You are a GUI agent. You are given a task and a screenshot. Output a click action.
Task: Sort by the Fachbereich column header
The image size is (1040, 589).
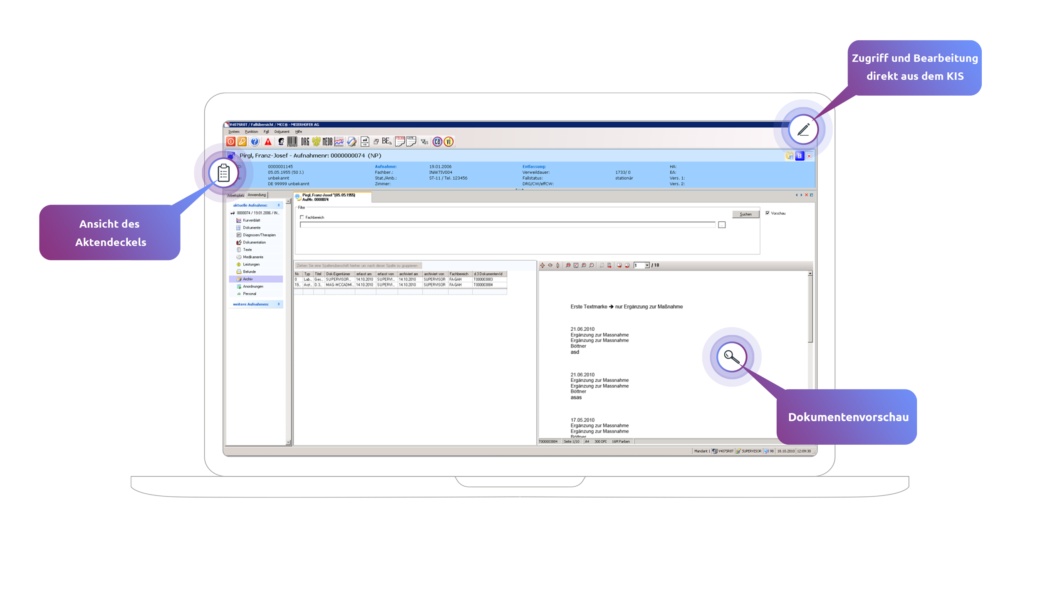(x=460, y=274)
